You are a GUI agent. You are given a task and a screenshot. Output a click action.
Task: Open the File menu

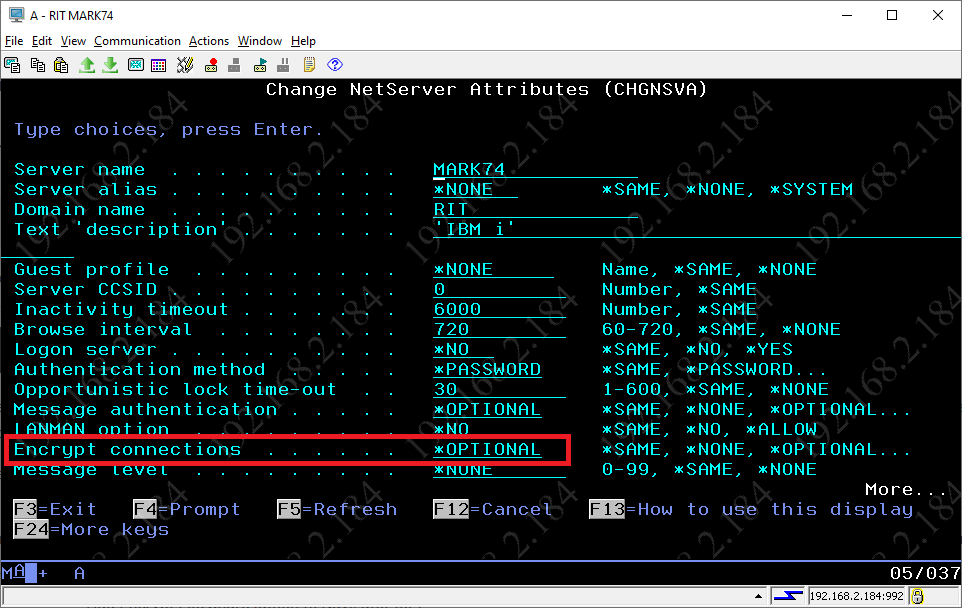click(x=14, y=41)
